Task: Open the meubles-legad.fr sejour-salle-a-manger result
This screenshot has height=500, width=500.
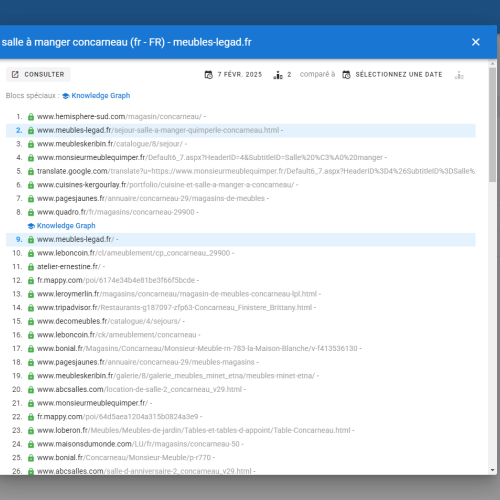Action: coord(160,130)
